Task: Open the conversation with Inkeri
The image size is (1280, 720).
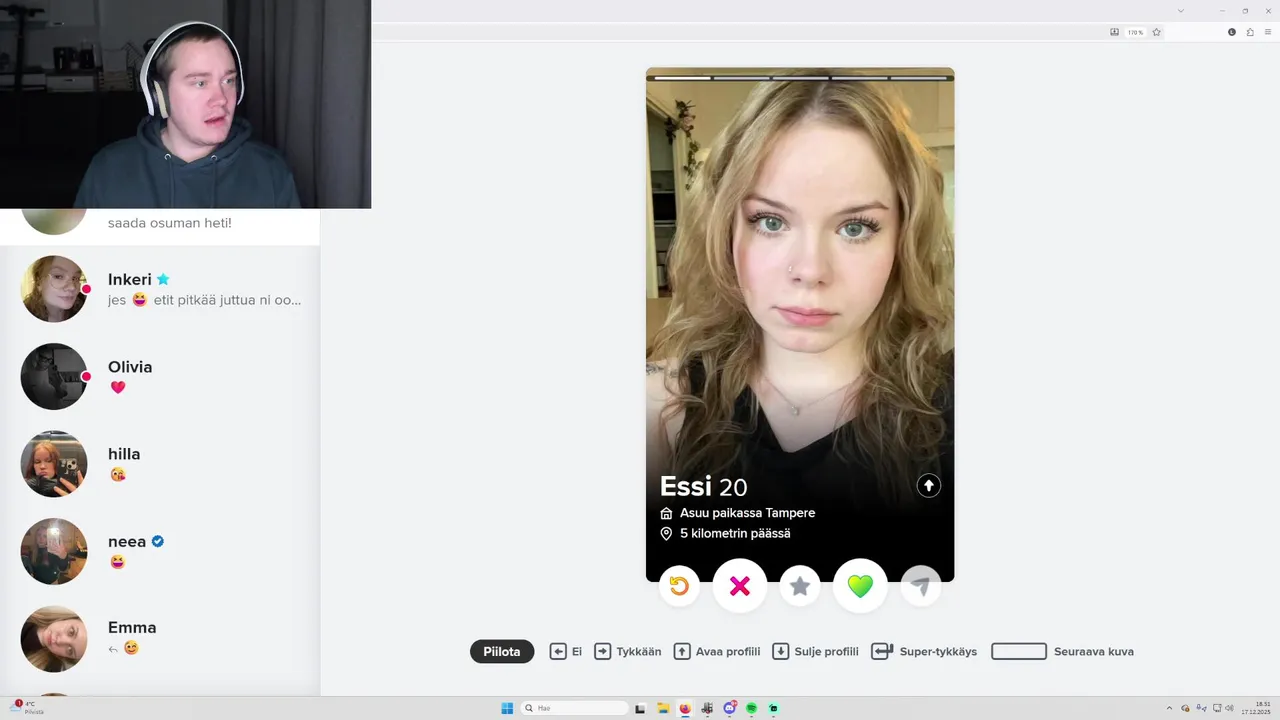Action: point(160,289)
